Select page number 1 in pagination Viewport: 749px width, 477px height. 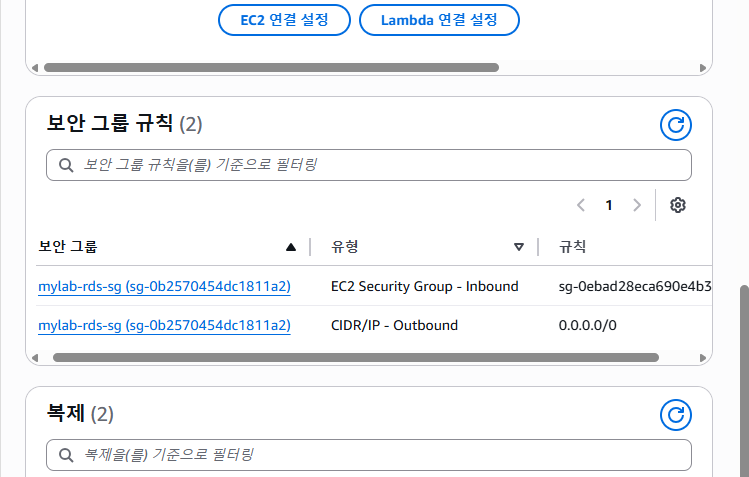609,205
